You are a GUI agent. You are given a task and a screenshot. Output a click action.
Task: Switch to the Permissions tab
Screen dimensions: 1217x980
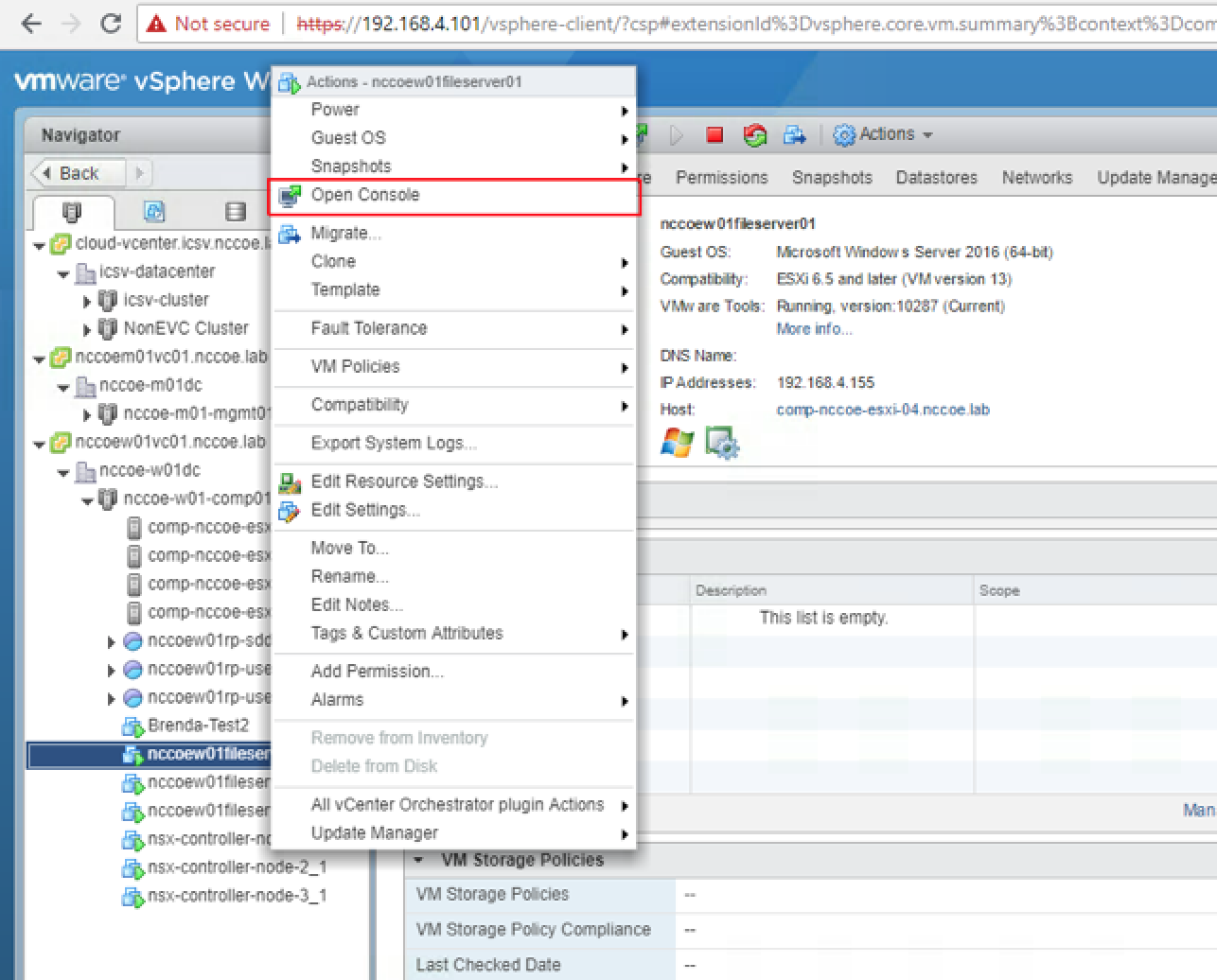[x=721, y=178]
